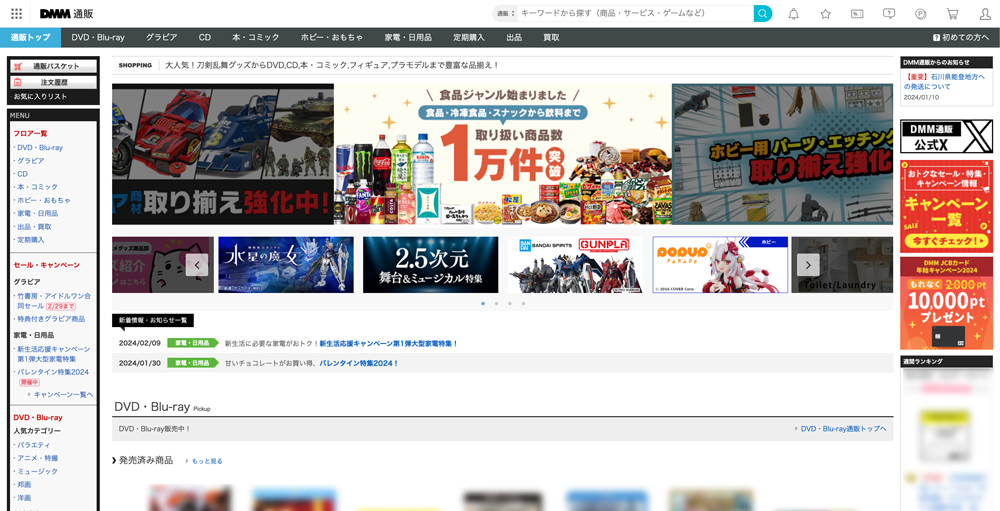This screenshot has height=511, width=1000.
Task: Select the second carousel page dot
Action: (x=496, y=304)
